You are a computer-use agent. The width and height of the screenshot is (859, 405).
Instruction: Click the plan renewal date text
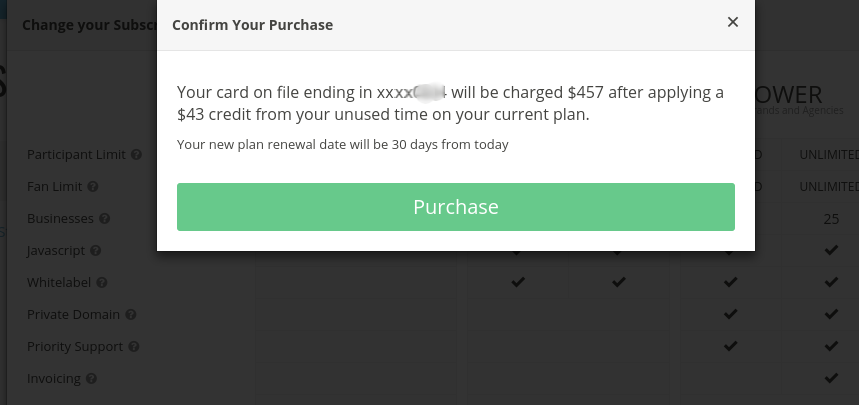(x=343, y=145)
